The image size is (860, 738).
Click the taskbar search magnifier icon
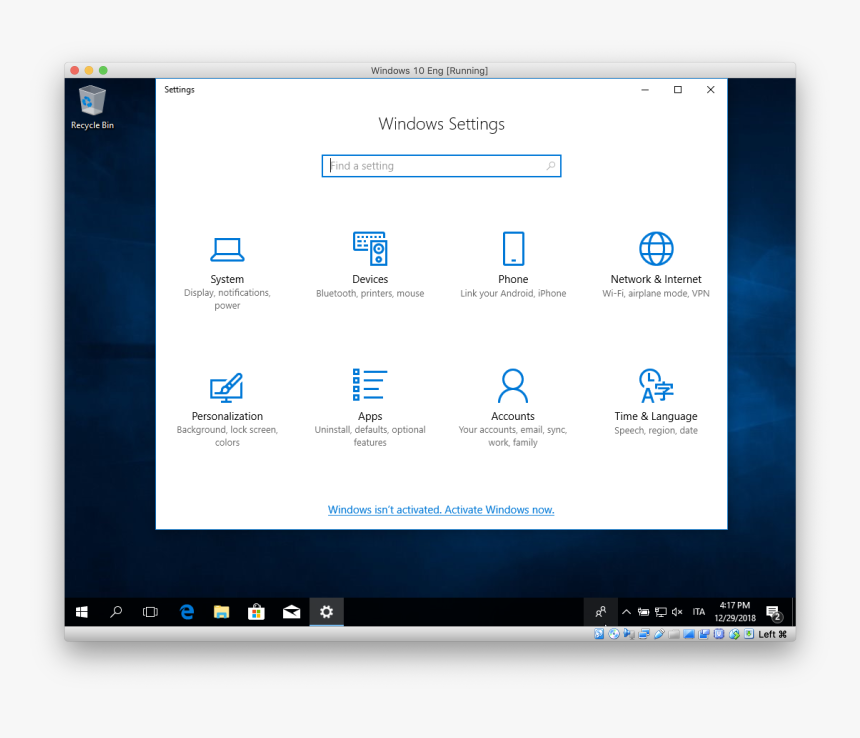116,612
